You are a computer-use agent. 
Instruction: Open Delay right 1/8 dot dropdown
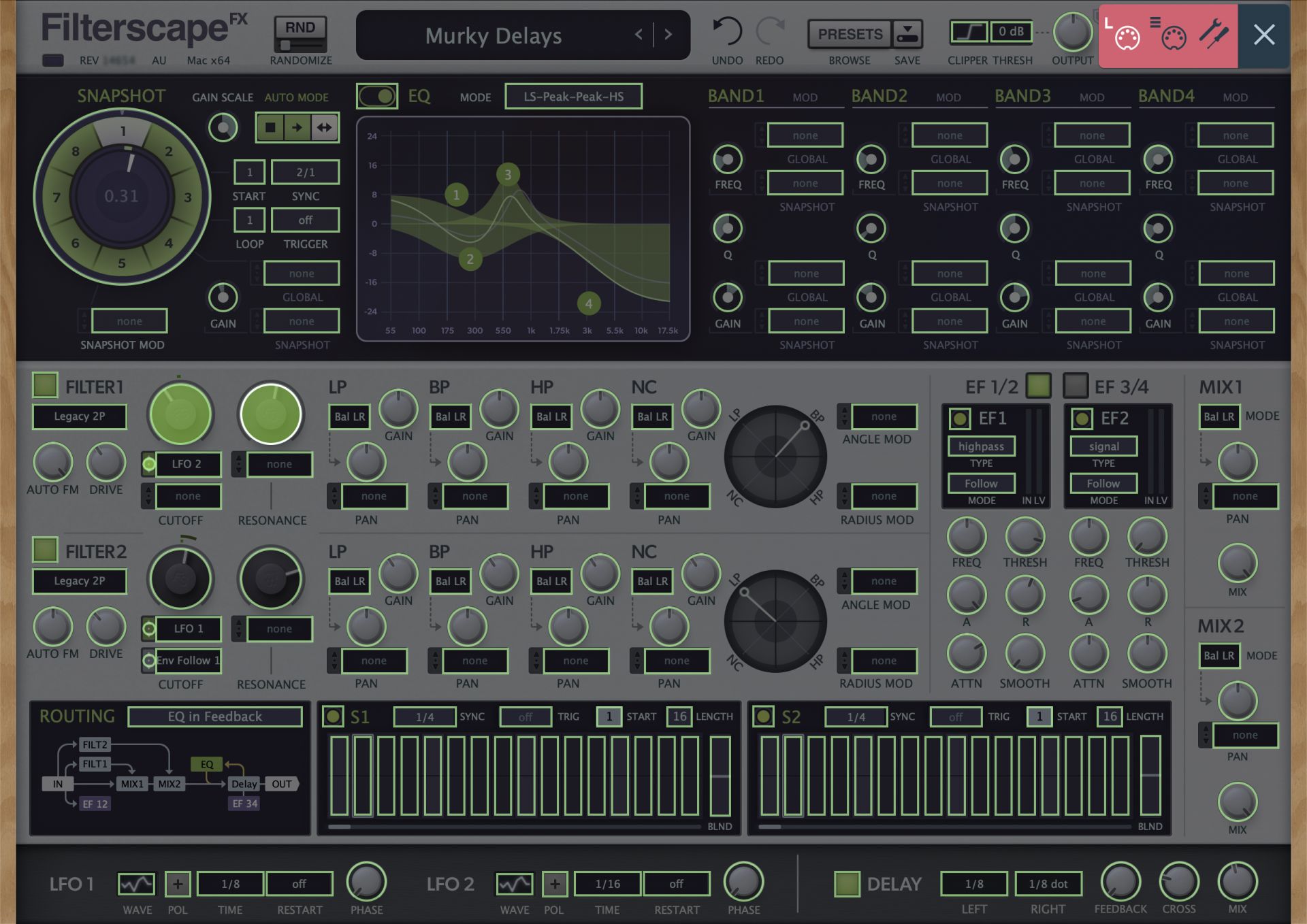pyautogui.click(x=1048, y=884)
